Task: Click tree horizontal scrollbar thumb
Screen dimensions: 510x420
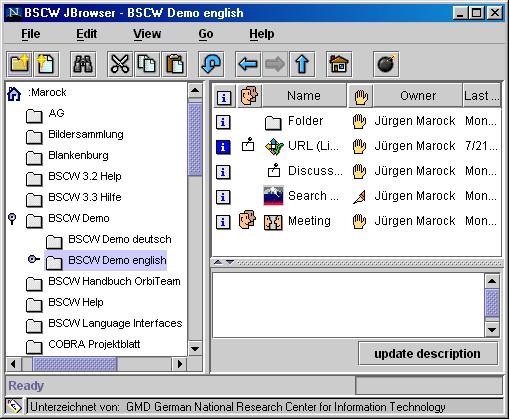Action: pyautogui.click(x=75, y=364)
